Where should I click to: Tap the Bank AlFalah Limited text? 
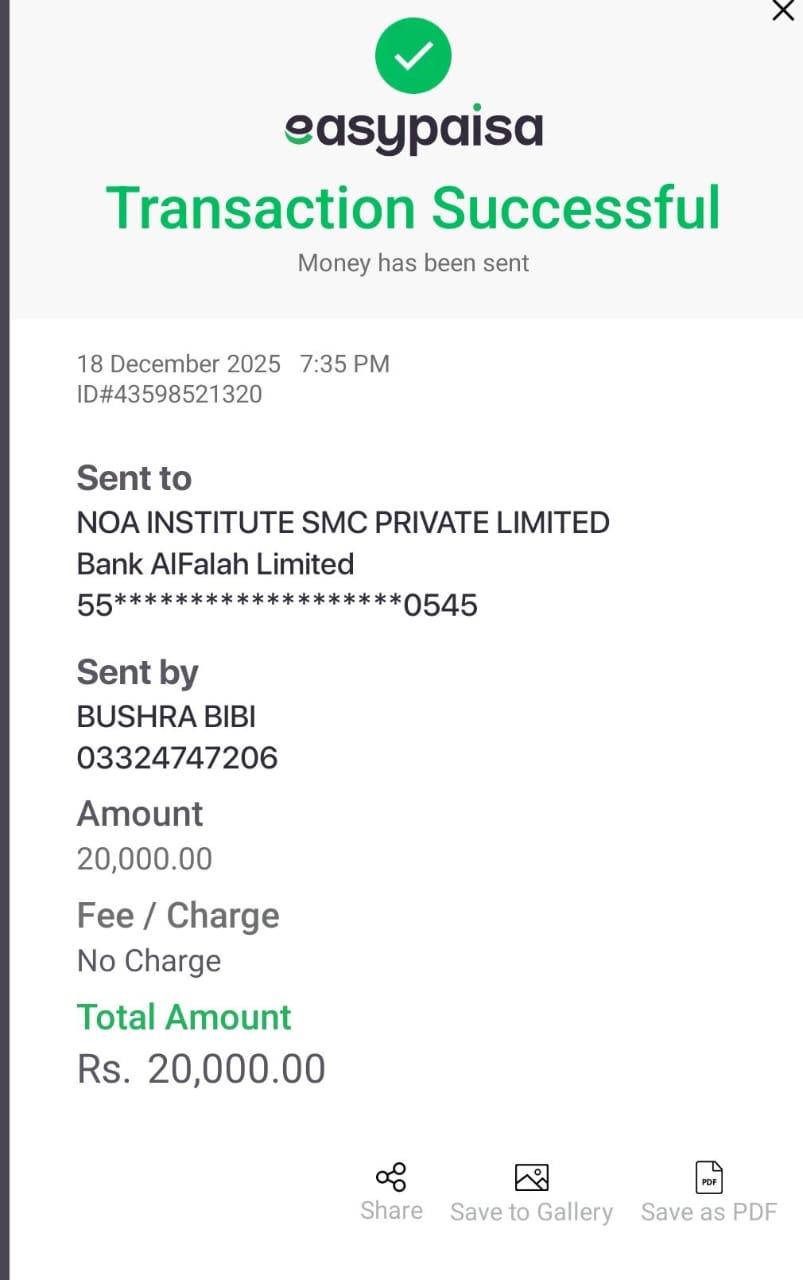215,564
